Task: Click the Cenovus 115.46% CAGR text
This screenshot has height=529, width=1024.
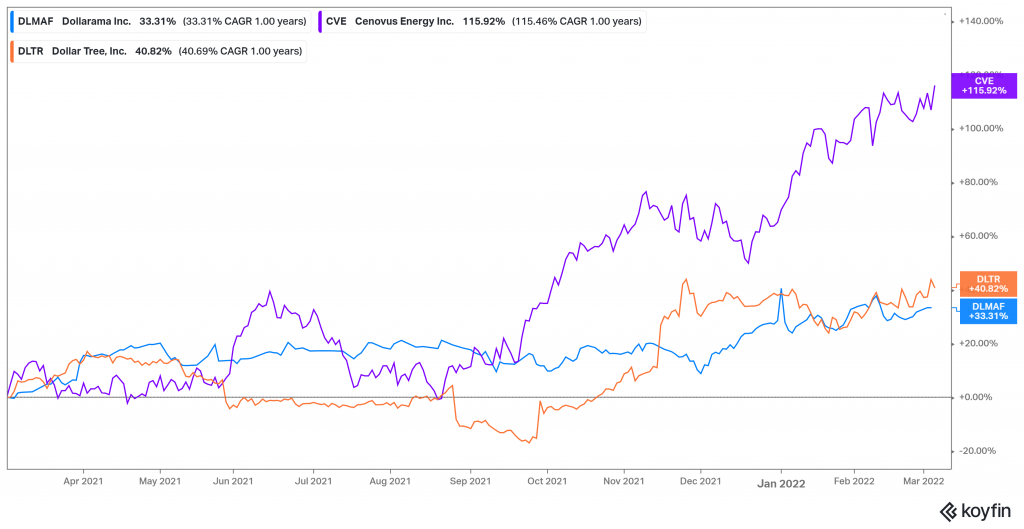Action: (x=576, y=21)
